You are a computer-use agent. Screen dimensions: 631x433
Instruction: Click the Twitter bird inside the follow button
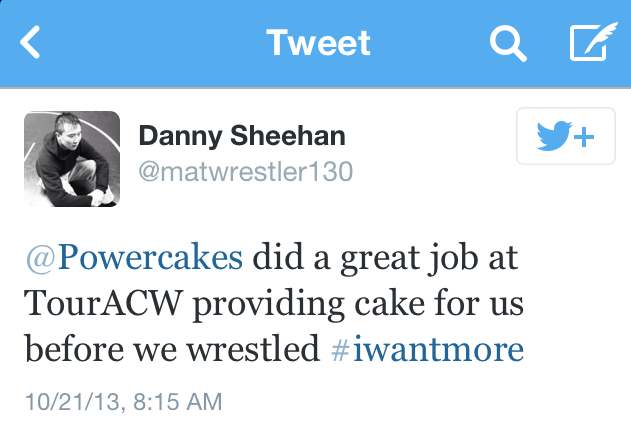pyautogui.click(x=551, y=137)
